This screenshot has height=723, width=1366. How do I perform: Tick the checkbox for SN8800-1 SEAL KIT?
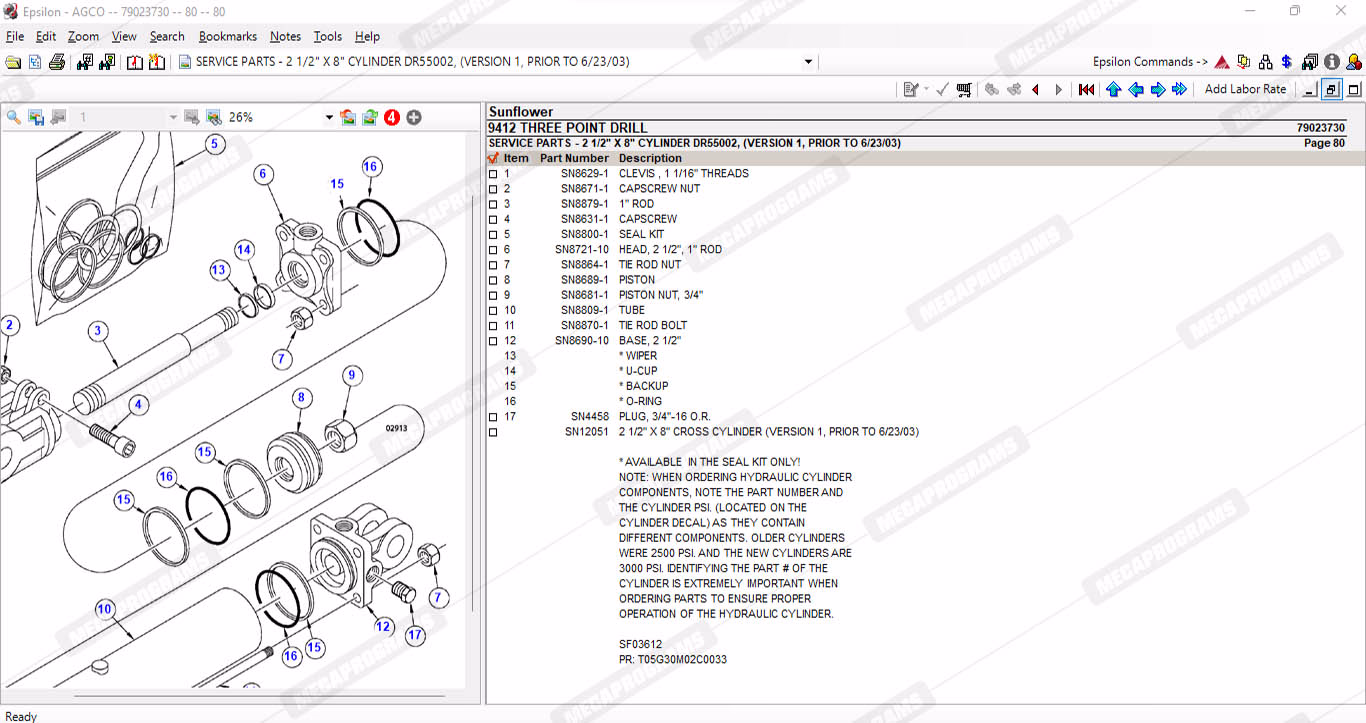point(493,235)
